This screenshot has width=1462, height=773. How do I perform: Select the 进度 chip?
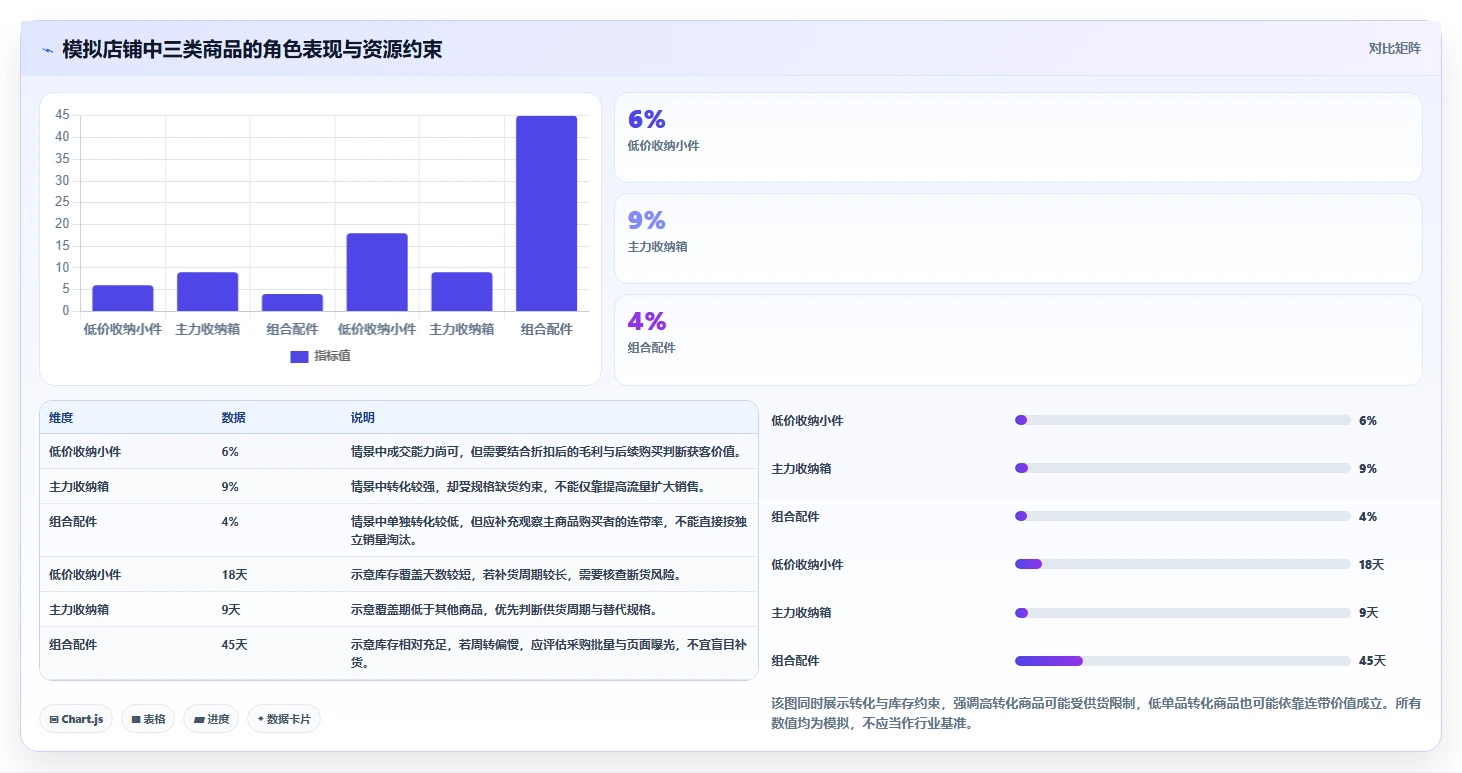pos(211,719)
